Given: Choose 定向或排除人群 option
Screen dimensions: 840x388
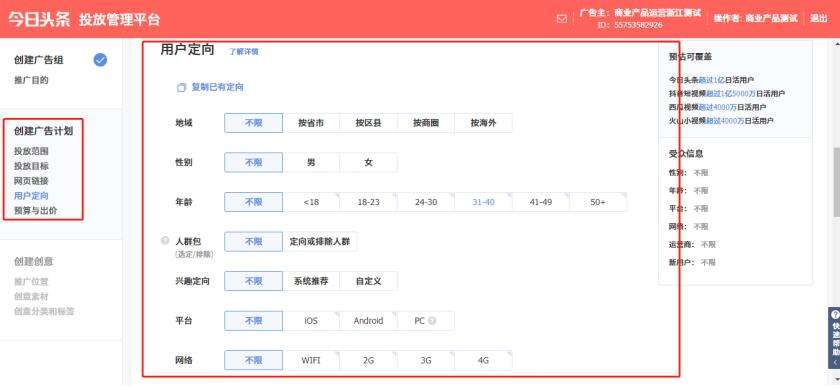Looking at the screenshot, I should coord(320,242).
